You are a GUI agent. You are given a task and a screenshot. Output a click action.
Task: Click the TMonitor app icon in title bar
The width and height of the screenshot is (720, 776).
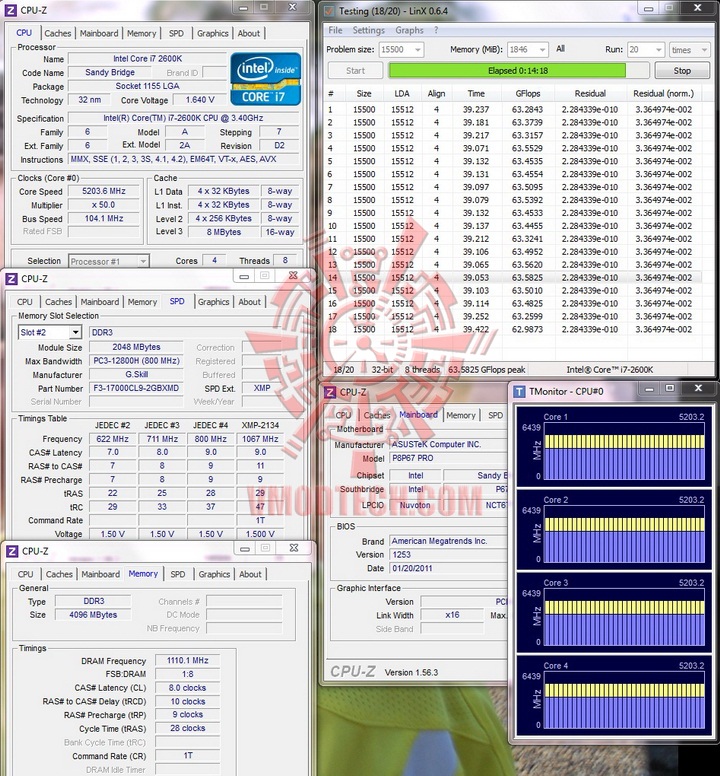[519, 391]
